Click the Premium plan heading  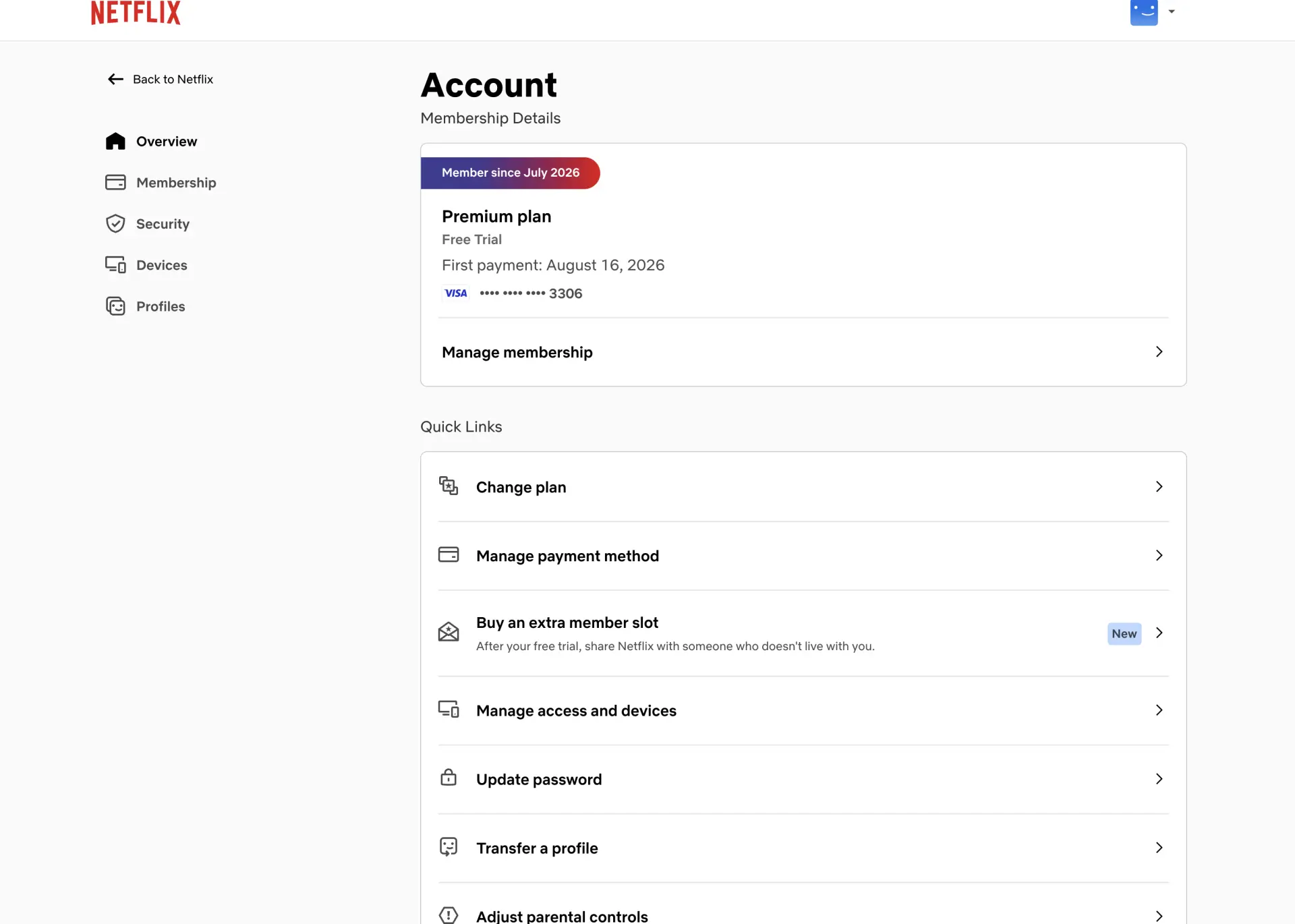pos(496,216)
